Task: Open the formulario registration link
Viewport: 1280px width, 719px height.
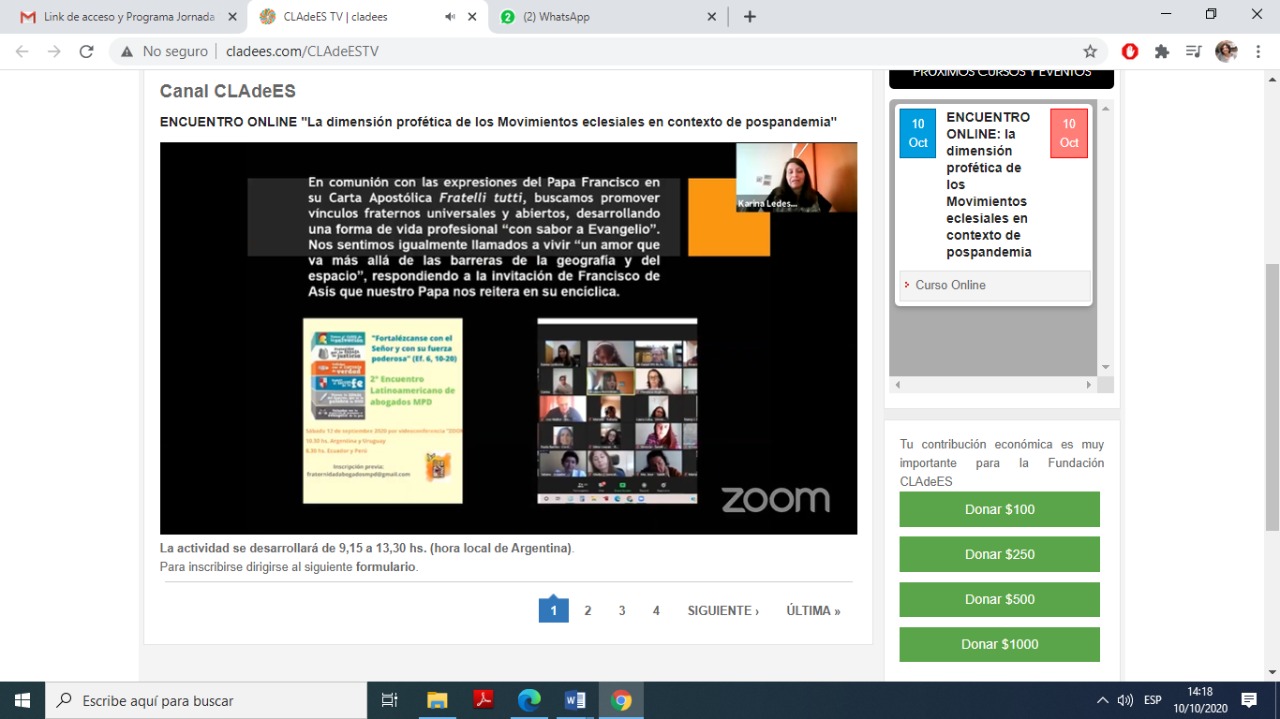Action: pos(386,567)
